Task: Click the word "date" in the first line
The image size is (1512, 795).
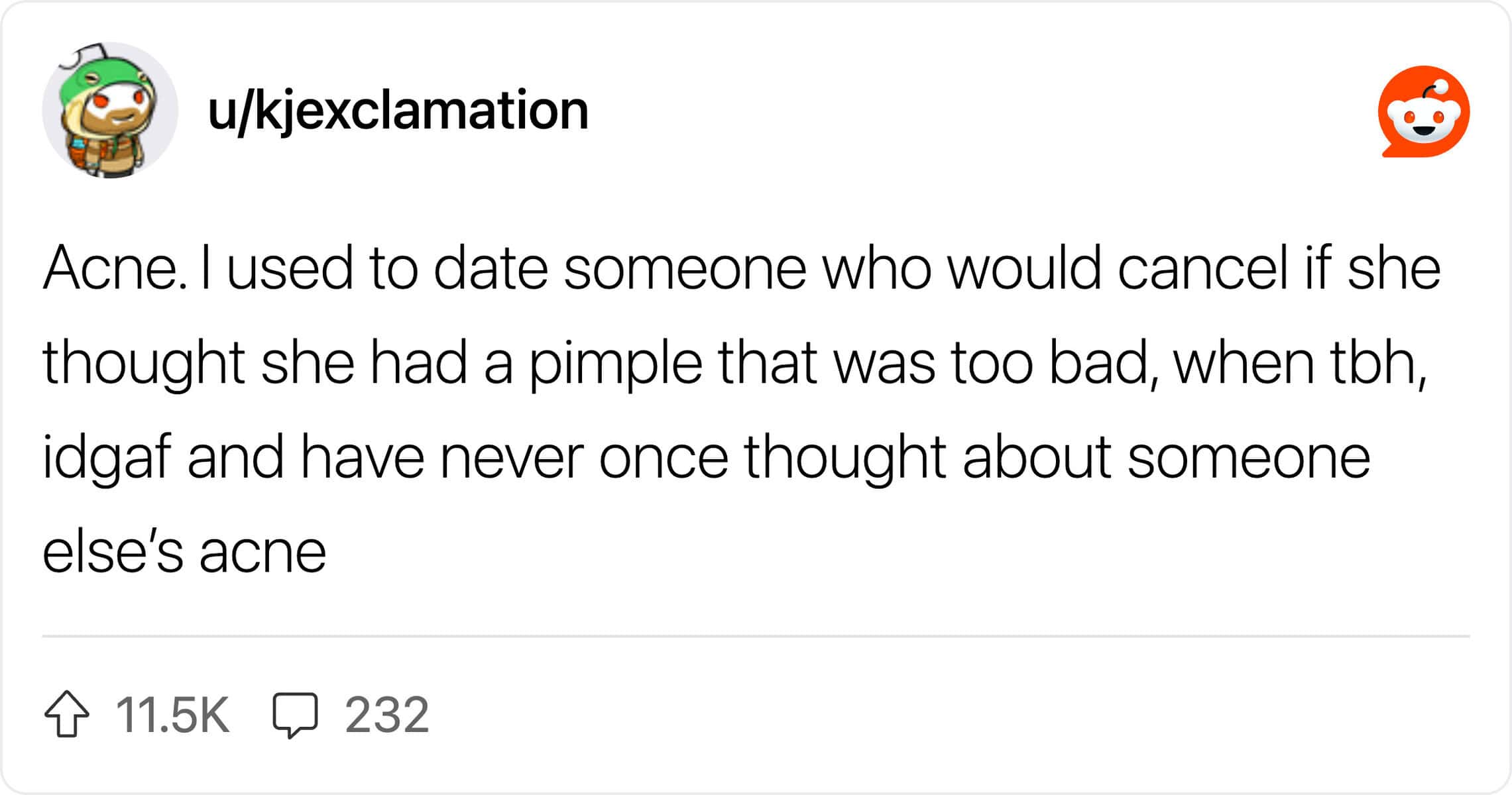Action: point(491,268)
